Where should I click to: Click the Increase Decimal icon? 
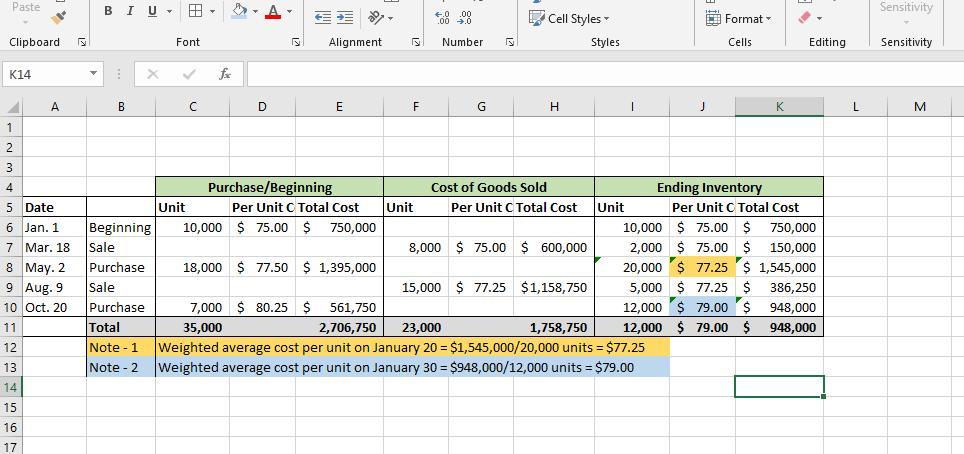pyautogui.click(x=443, y=17)
